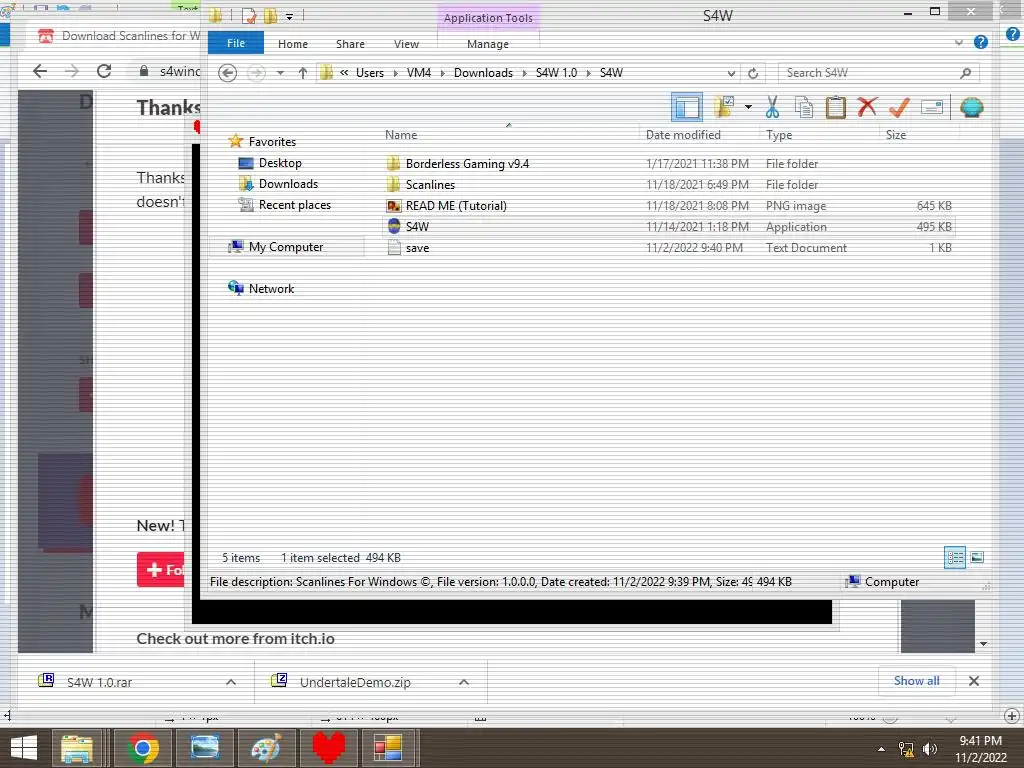The height and width of the screenshot is (768, 1024).
Task: Click the orange checkmark Properties icon
Action: [899, 106]
